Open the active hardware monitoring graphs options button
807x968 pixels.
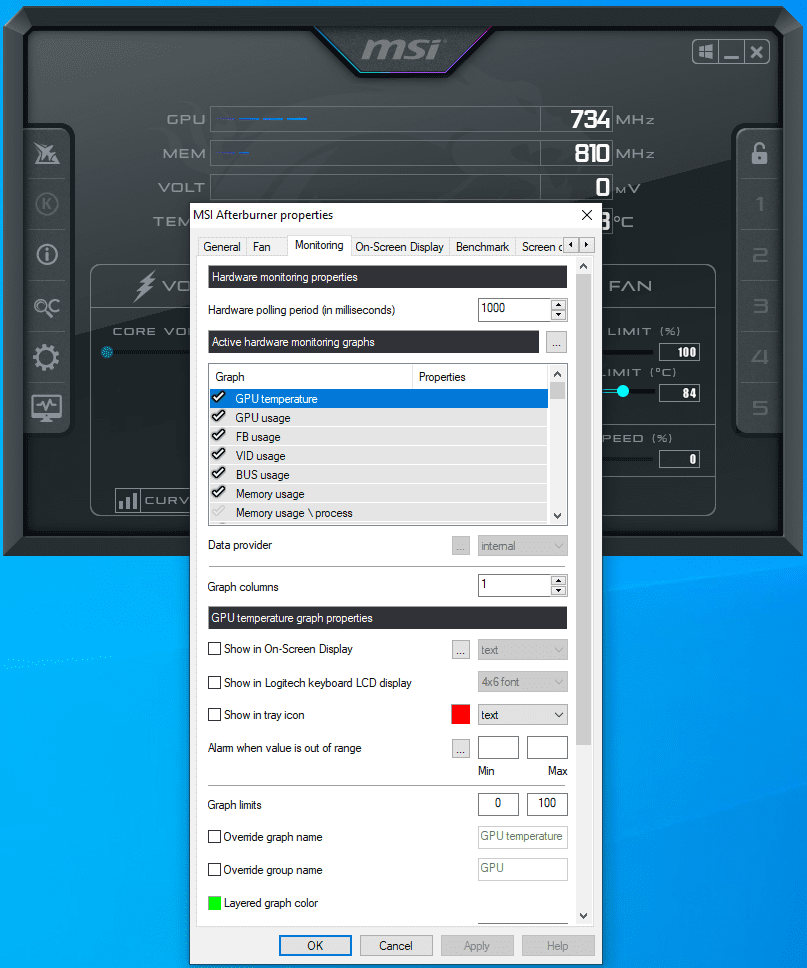[556, 342]
